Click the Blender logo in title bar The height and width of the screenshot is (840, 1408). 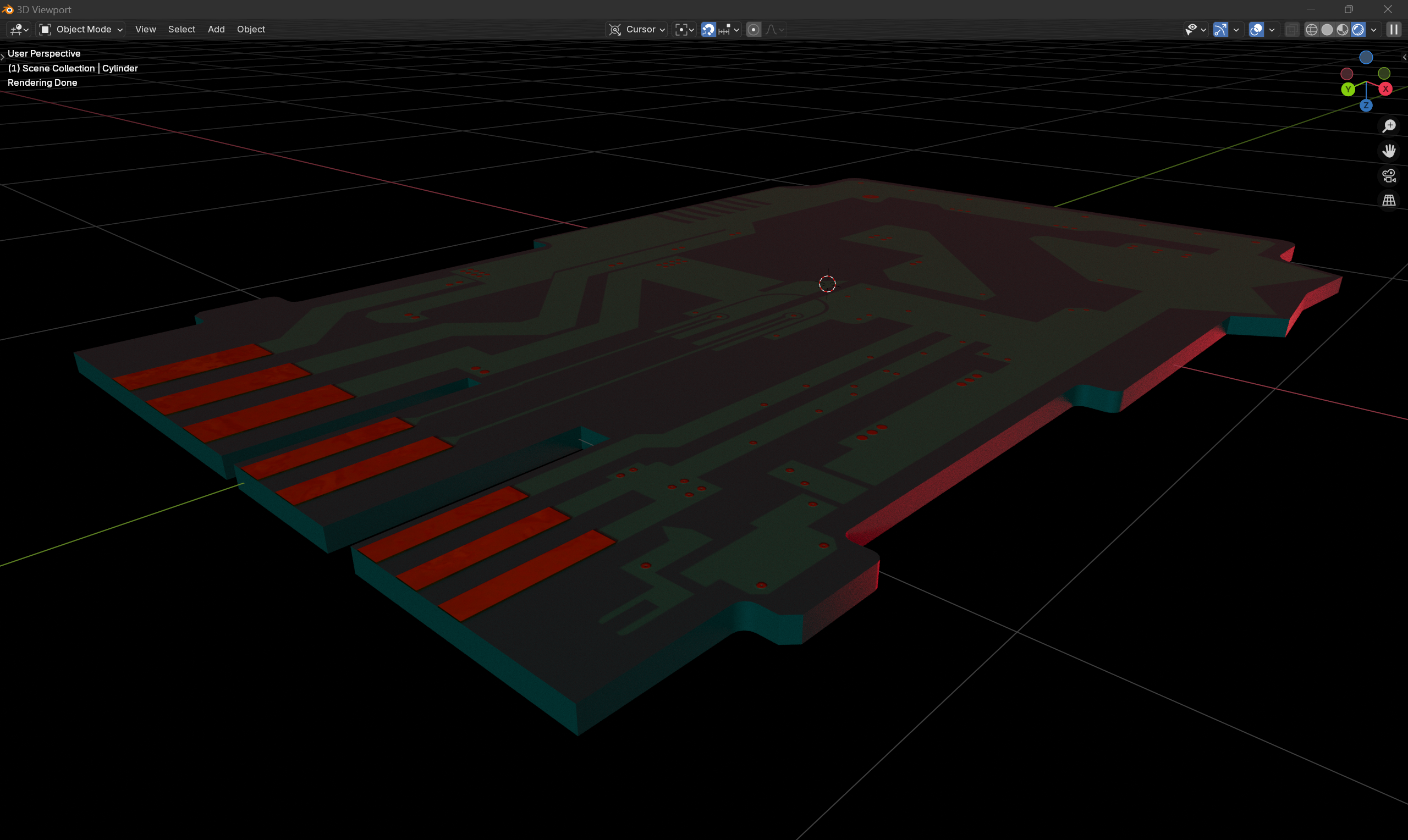[x=7, y=10]
